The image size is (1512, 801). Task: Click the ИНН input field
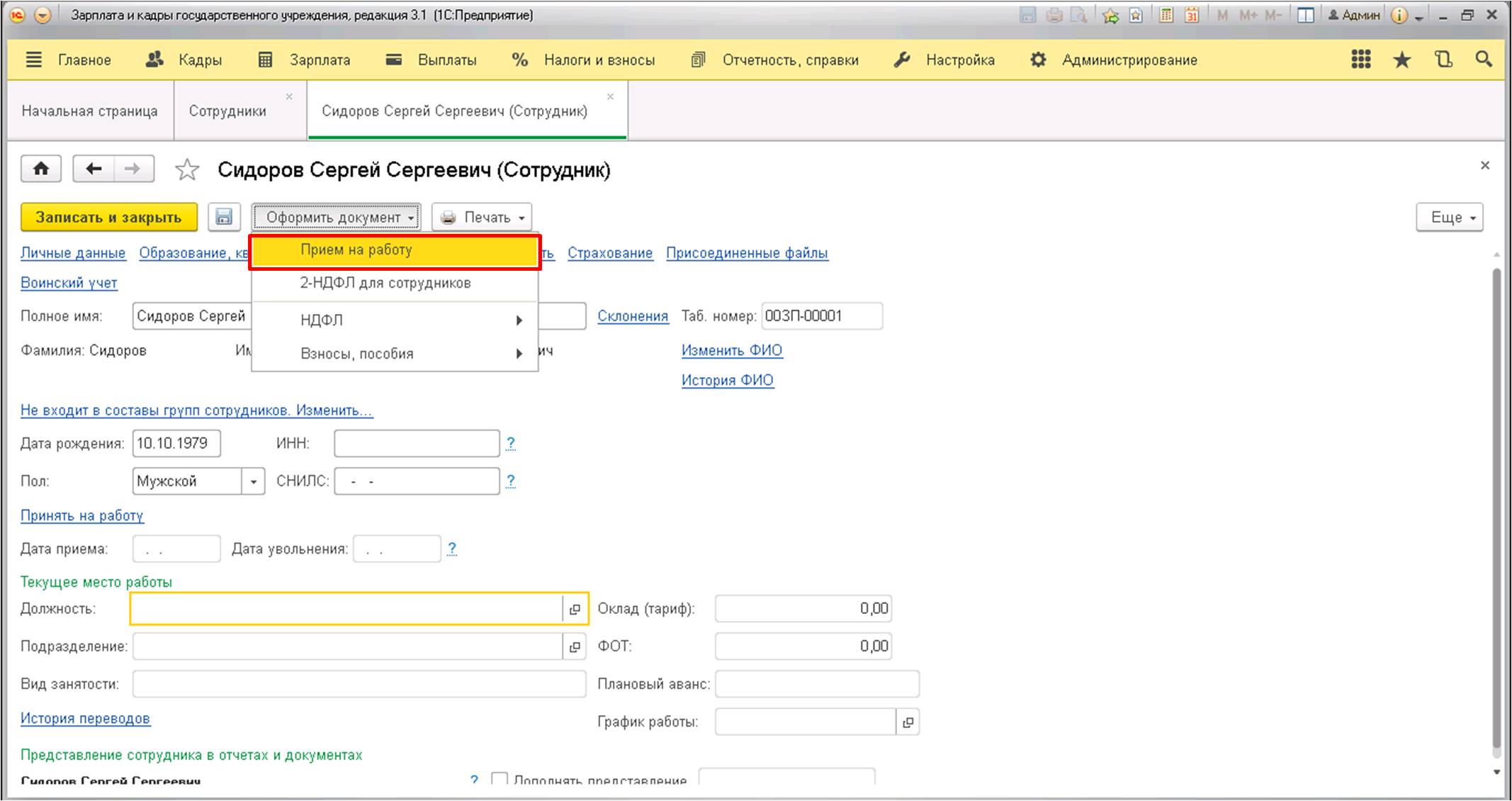(417, 444)
